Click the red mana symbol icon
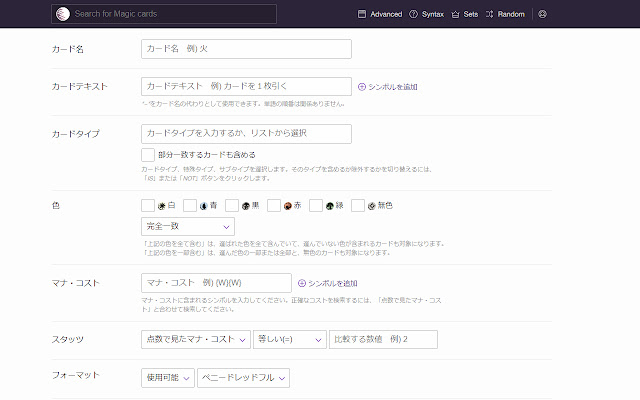Screen dimensions: 640x400 point(288,206)
